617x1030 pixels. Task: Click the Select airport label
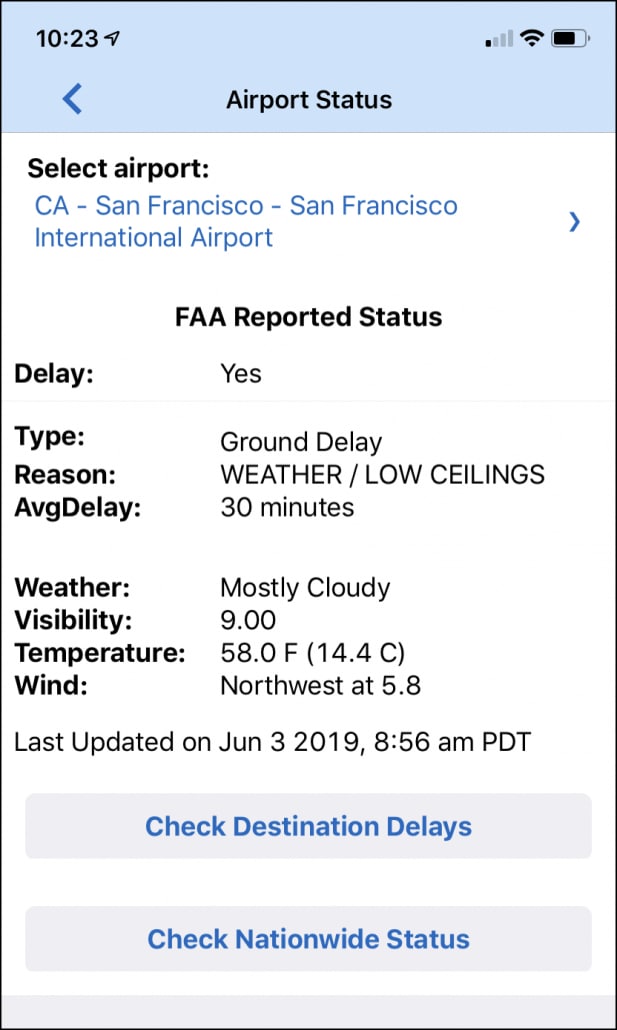(118, 168)
